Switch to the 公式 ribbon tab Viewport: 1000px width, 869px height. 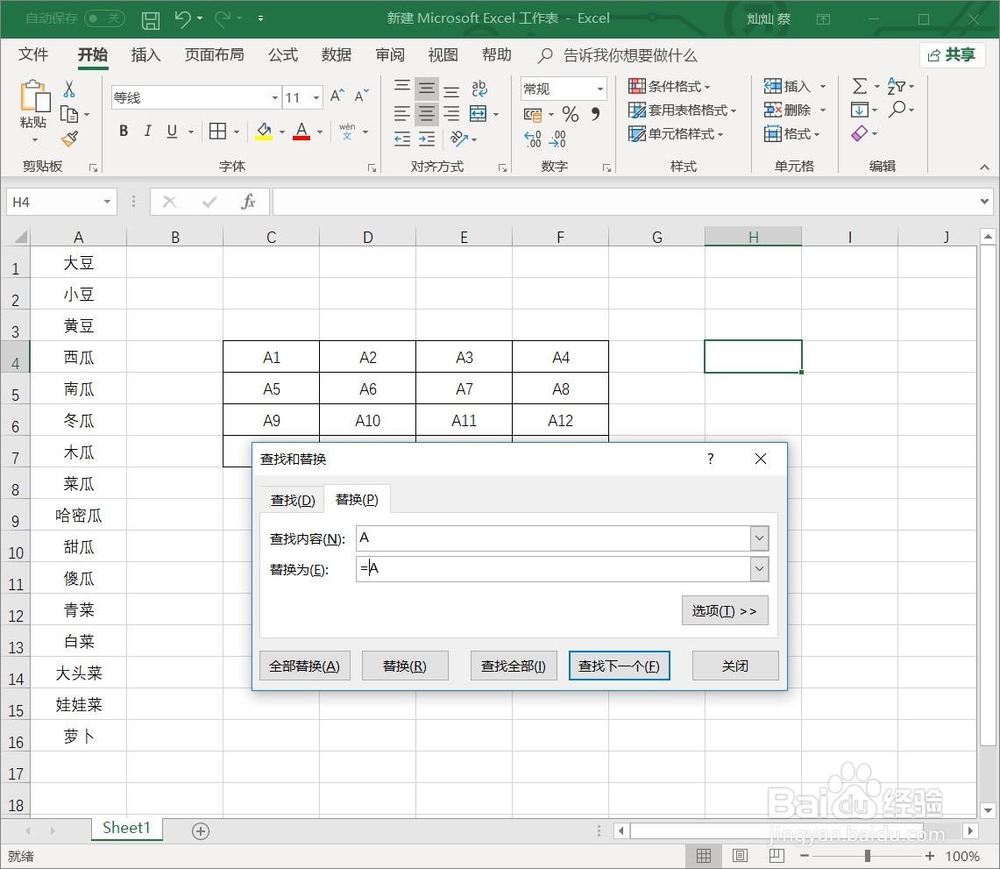pos(283,55)
